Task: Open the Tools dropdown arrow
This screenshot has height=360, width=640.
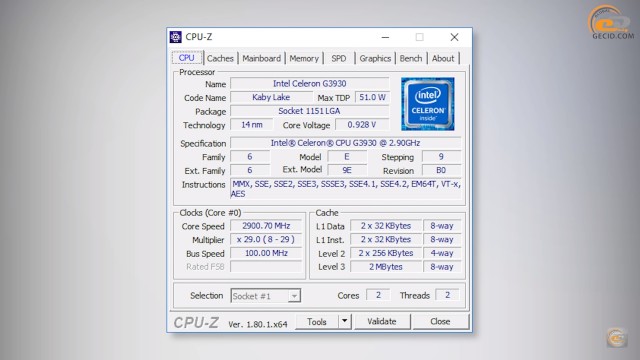Action: pyautogui.click(x=344, y=321)
